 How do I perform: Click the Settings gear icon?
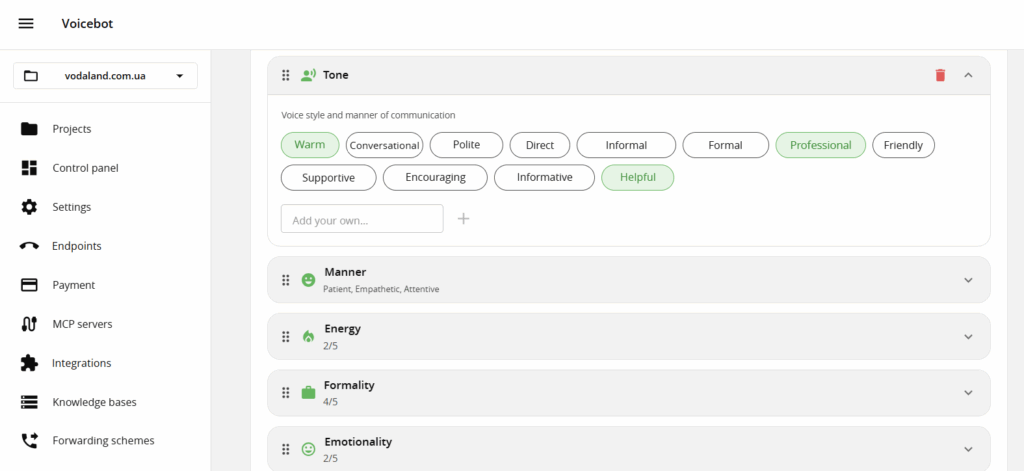click(x=29, y=207)
